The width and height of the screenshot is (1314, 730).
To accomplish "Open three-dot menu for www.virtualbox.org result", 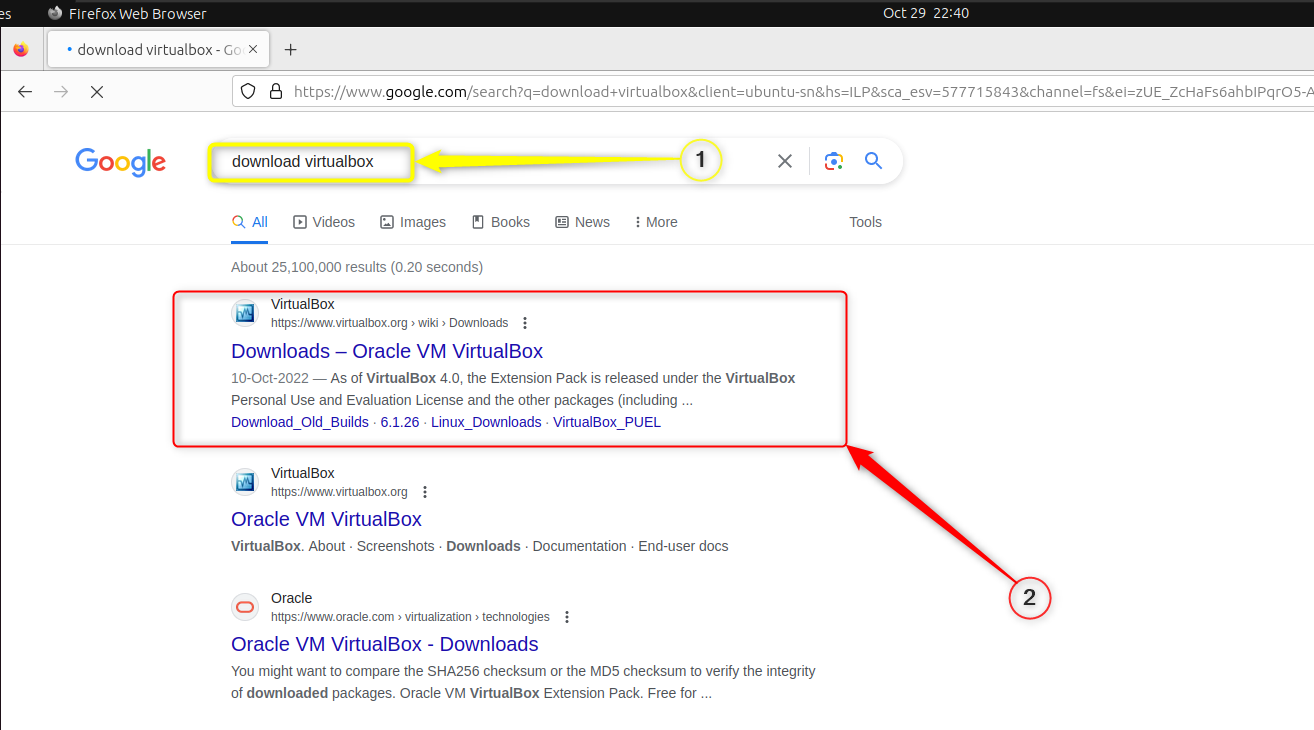I will (x=425, y=492).
